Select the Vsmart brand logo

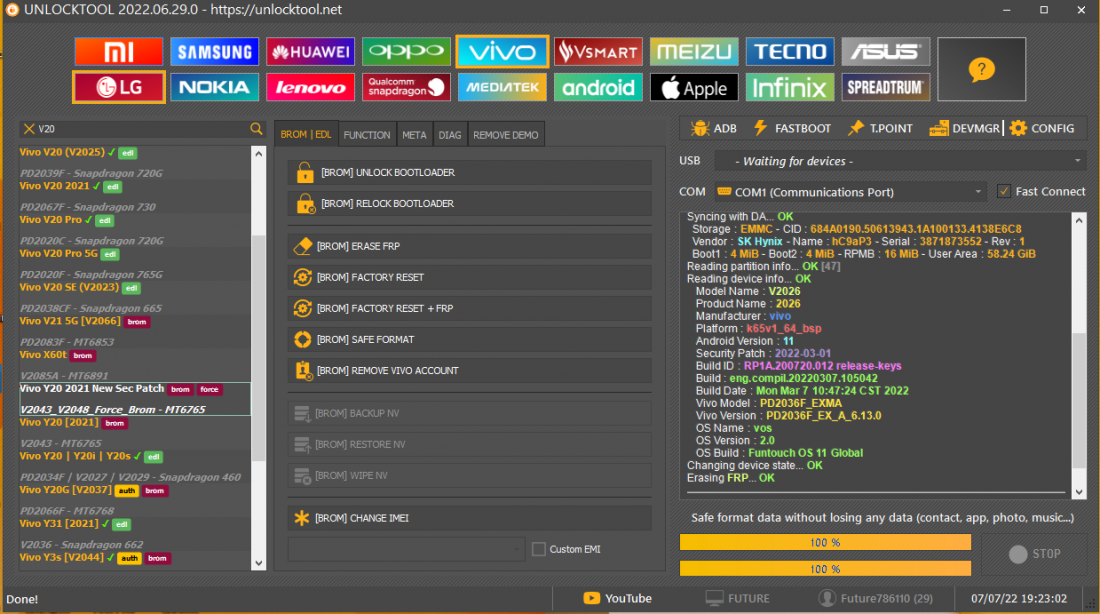(x=598, y=51)
